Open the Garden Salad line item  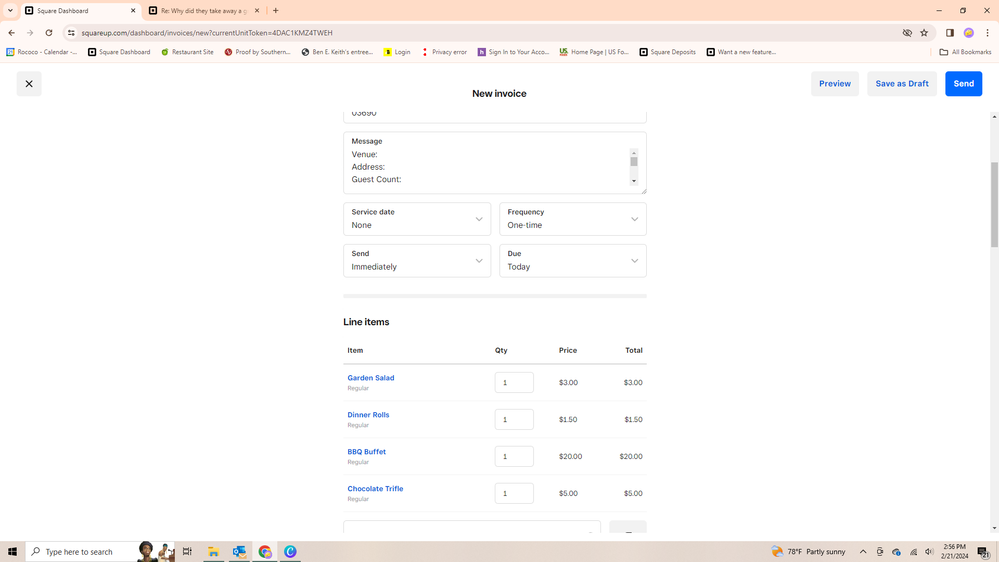(371, 378)
